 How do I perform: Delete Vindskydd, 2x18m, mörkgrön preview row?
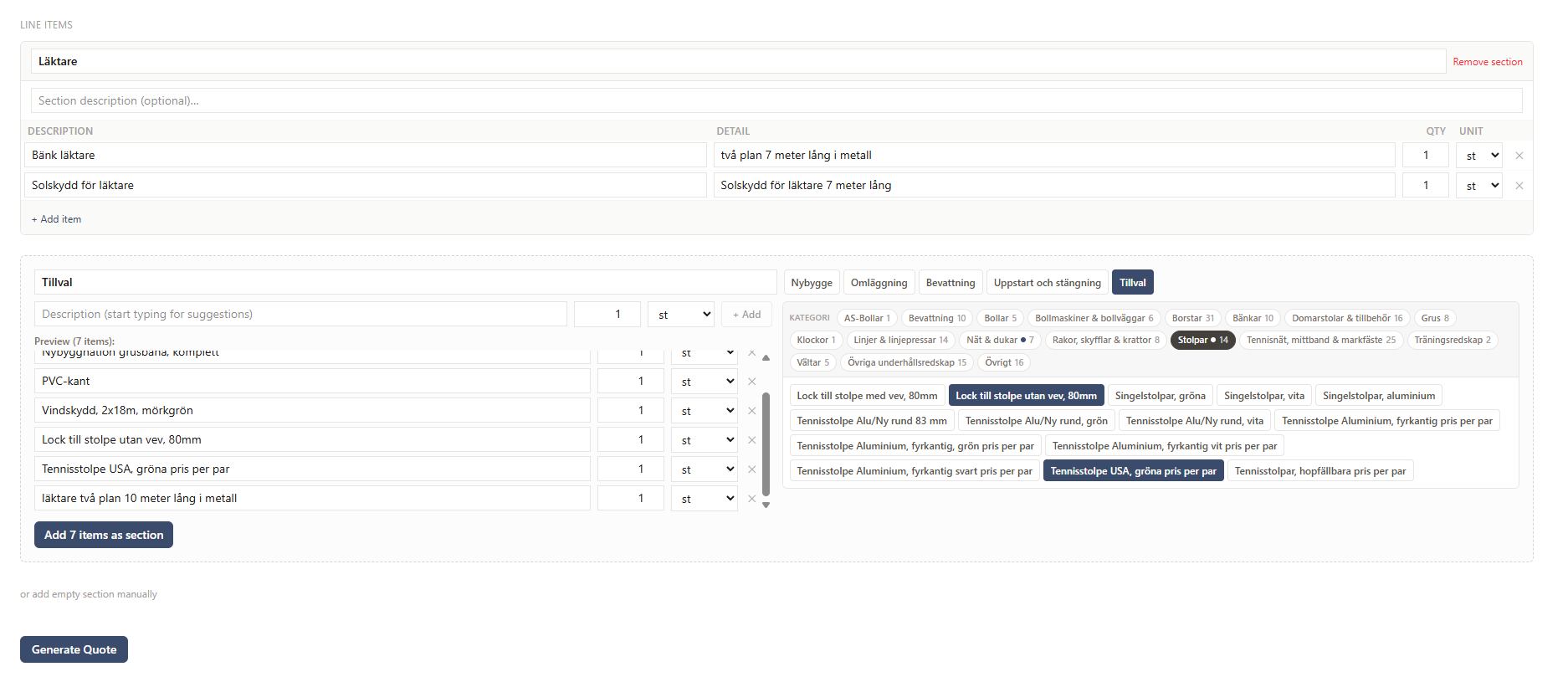(x=751, y=411)
